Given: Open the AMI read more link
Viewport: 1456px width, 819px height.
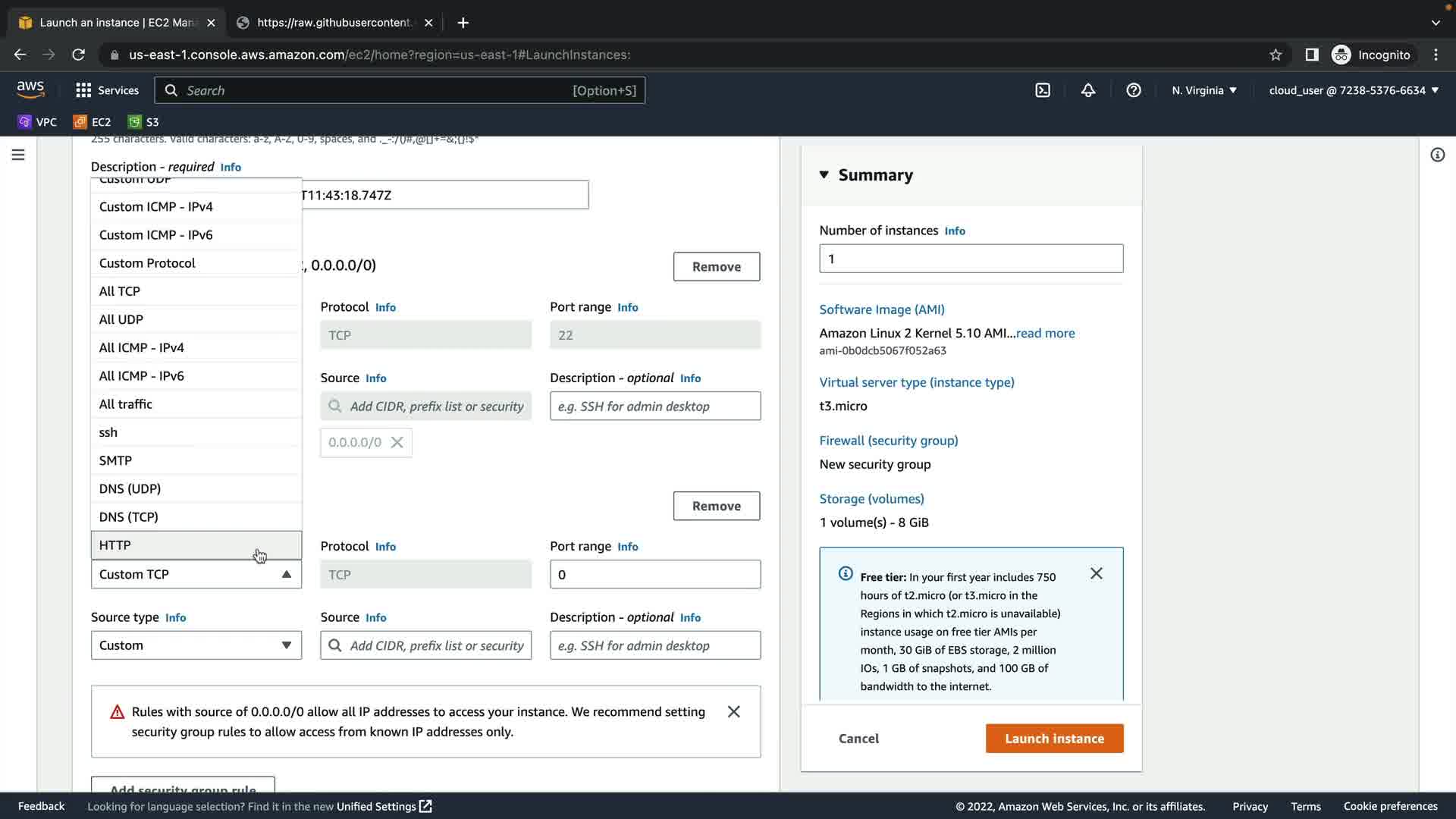Looking at the screenshot, I should pos(1045,333).
